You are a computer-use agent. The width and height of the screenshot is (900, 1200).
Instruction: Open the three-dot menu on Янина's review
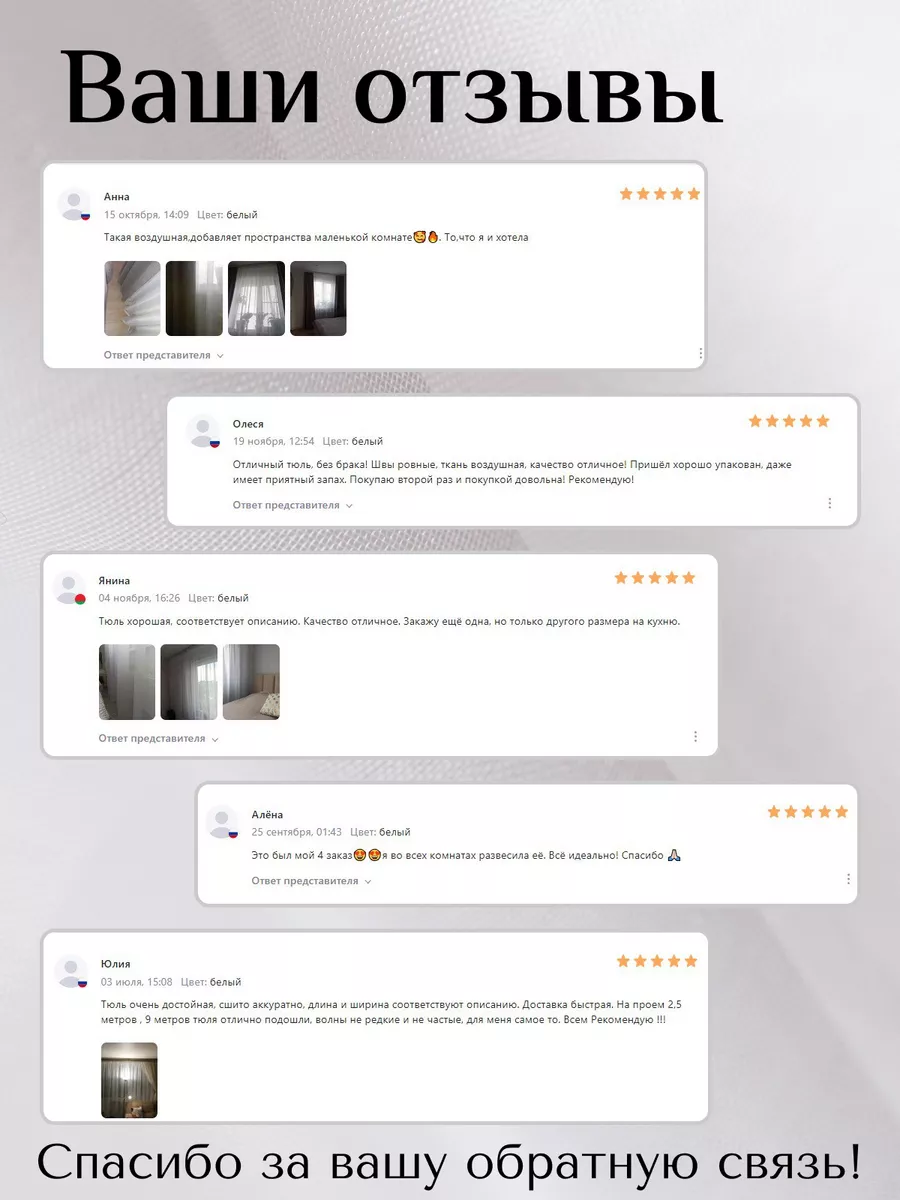[695, 736]
